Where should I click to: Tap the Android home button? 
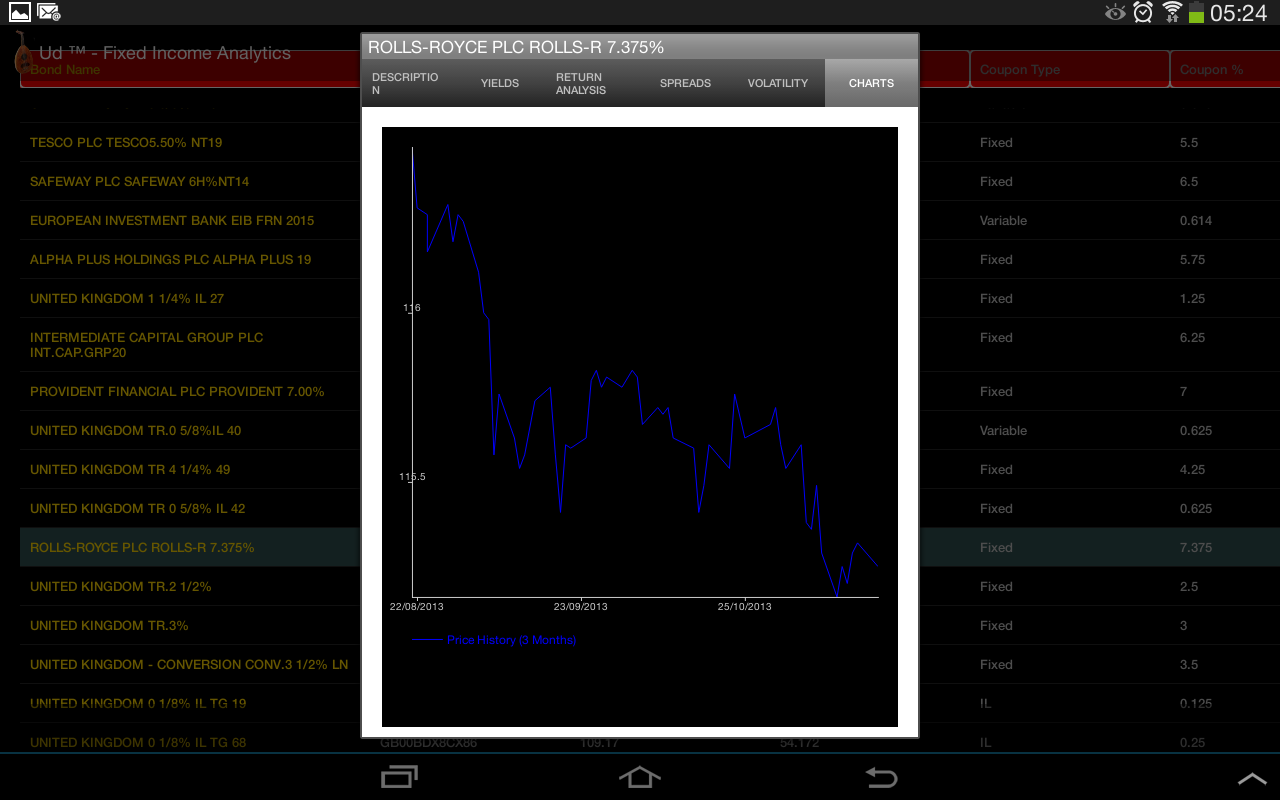640,777
